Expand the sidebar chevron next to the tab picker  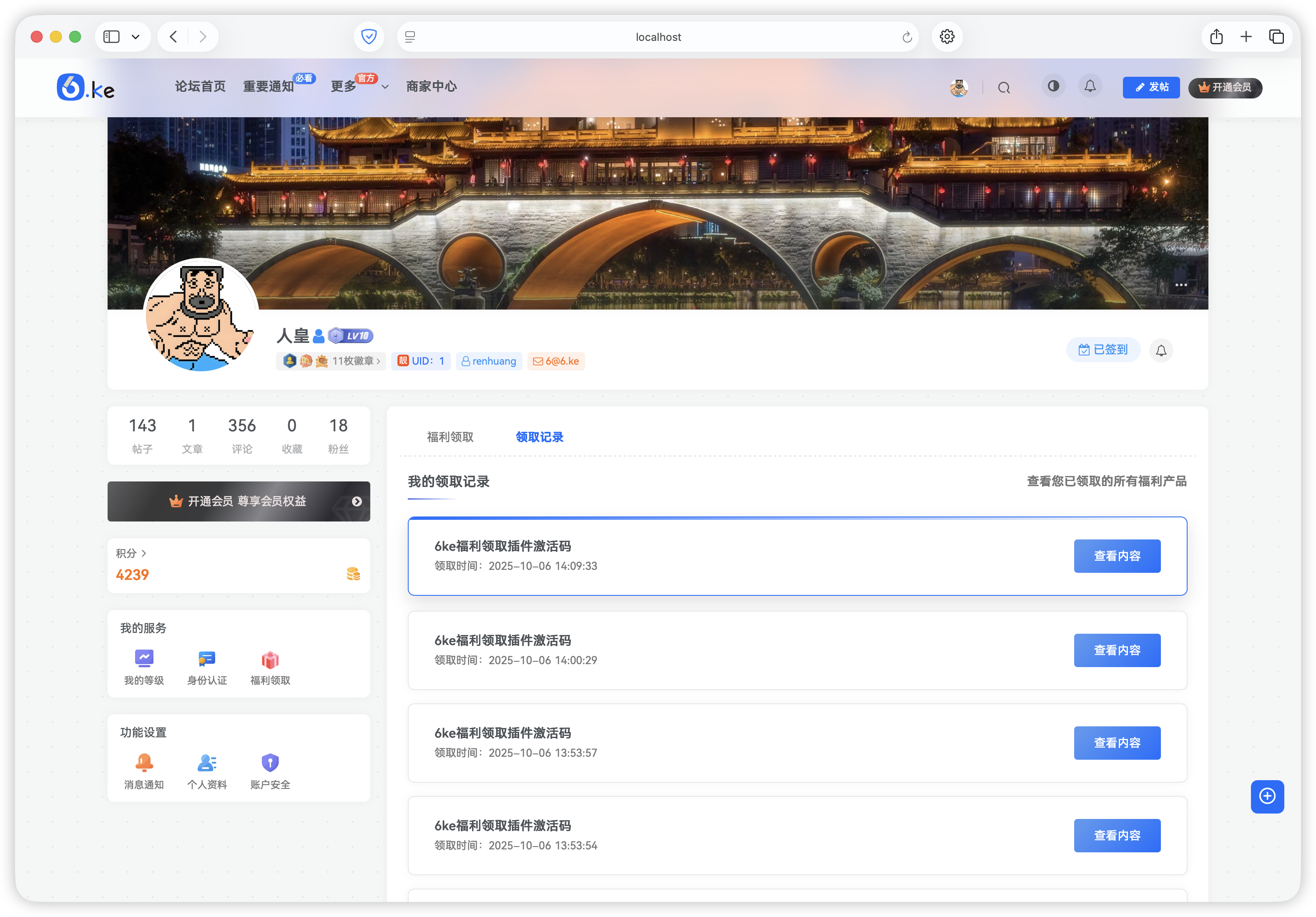pos(135,36)
